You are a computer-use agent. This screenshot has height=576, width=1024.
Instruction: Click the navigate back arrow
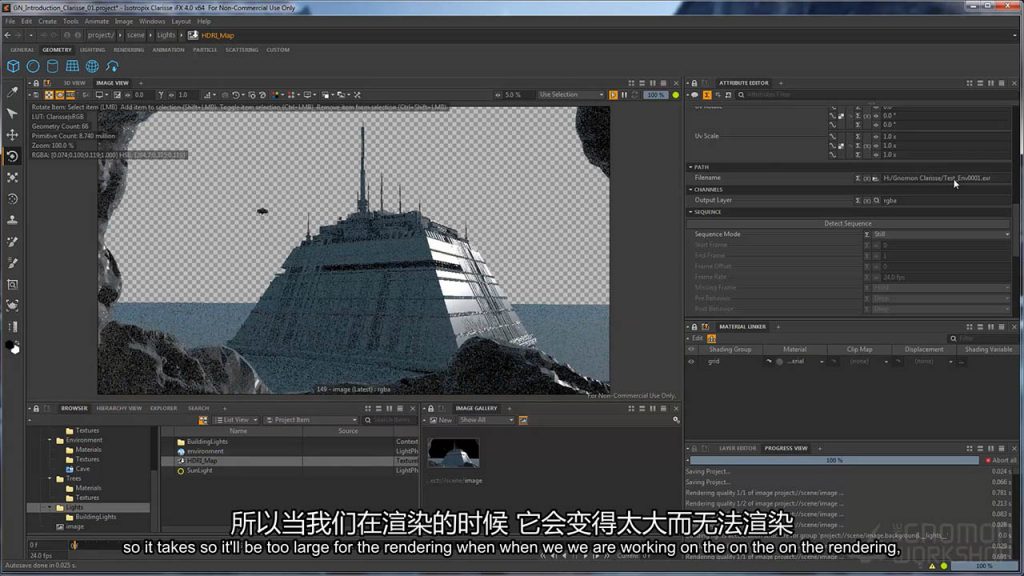click(x=8, y=35)
